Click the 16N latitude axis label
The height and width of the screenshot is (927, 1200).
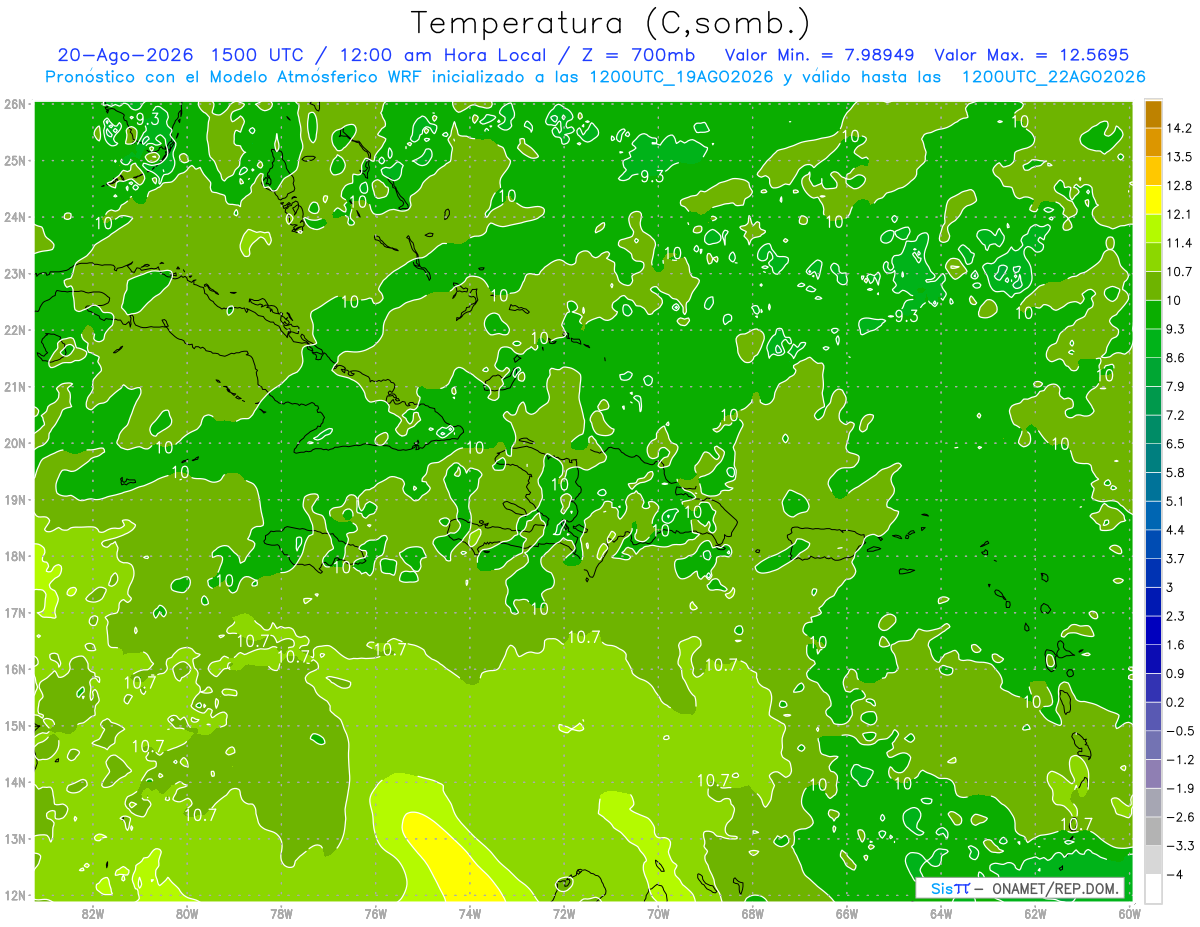[15, 669]
